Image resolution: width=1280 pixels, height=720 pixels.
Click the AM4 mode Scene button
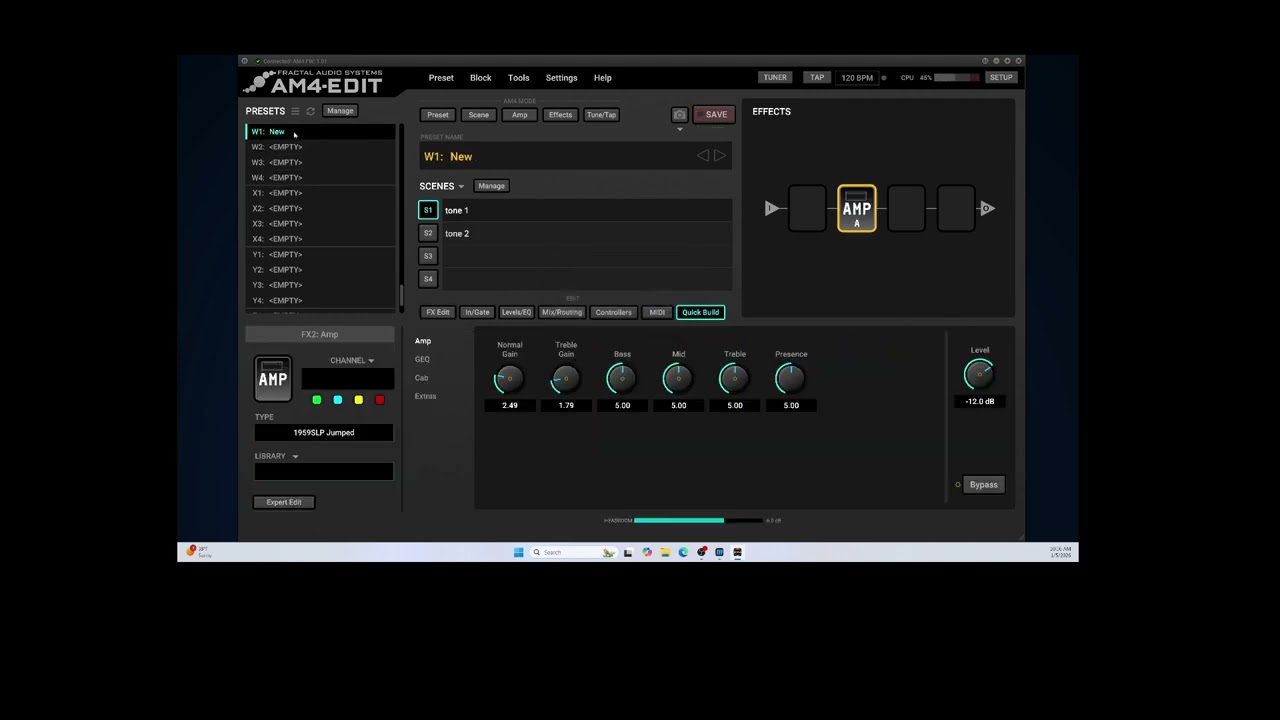(479, 115)
